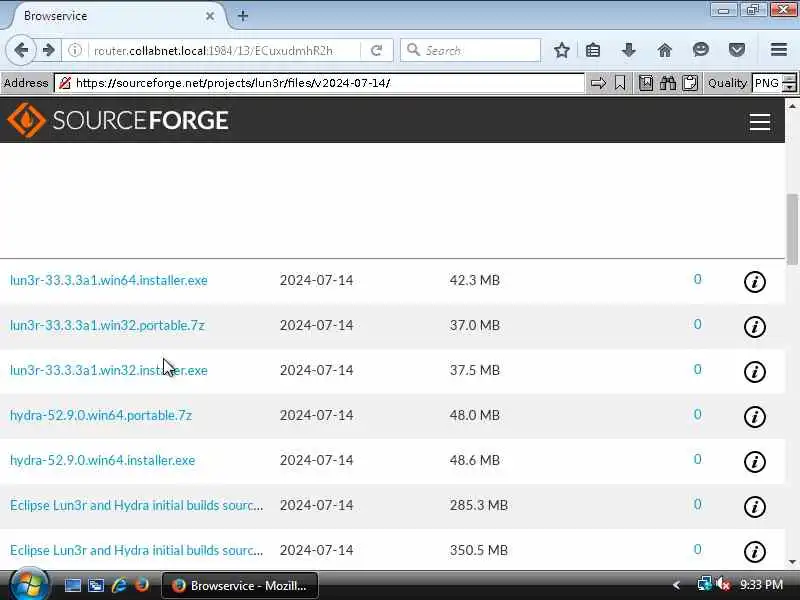Open the chat smiley icon in the toolbar
The width and height of the screenshot is (800, 600).
coord(701,49)
